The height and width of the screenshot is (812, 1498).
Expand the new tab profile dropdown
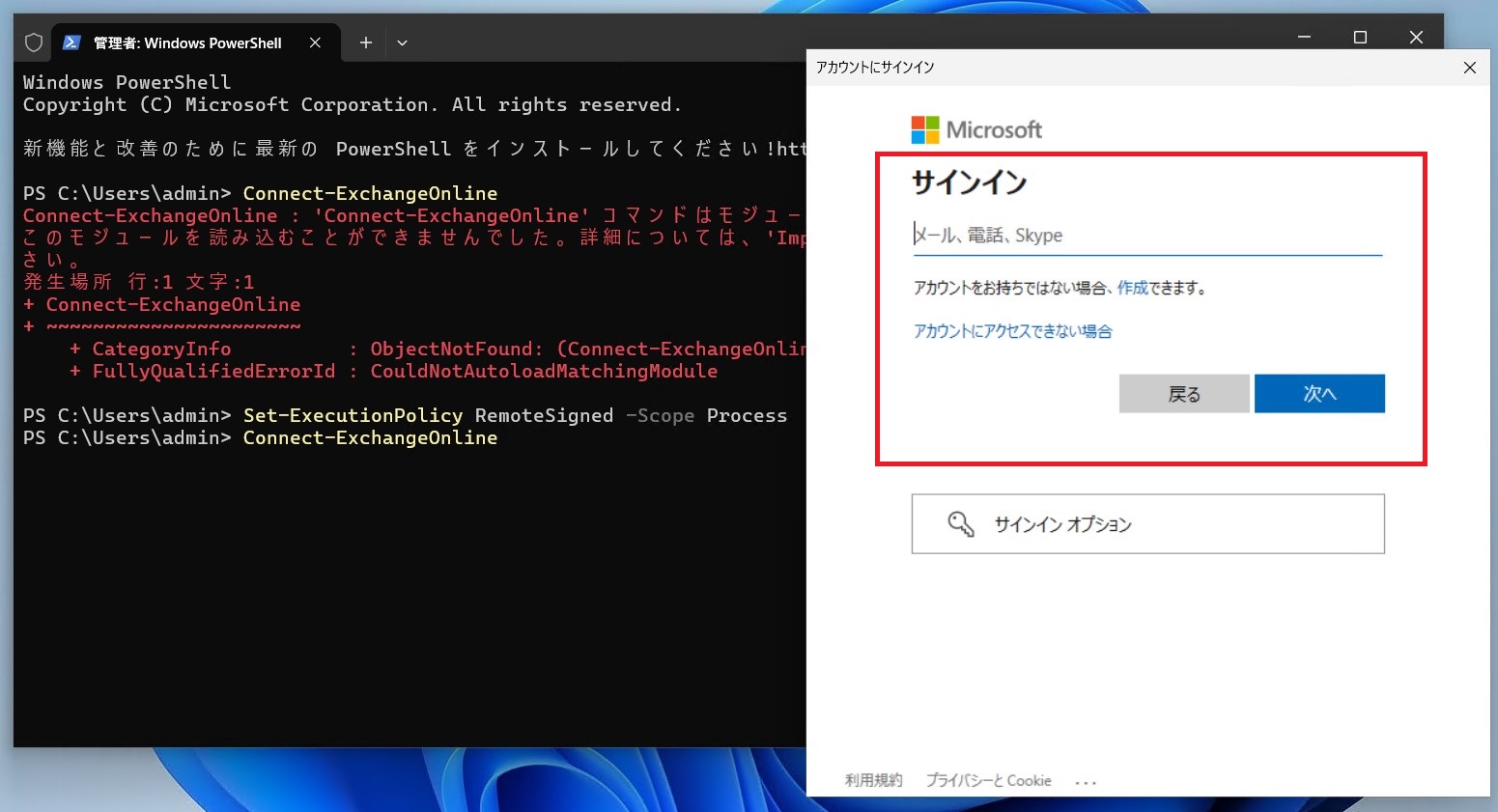tap(403, 42)
